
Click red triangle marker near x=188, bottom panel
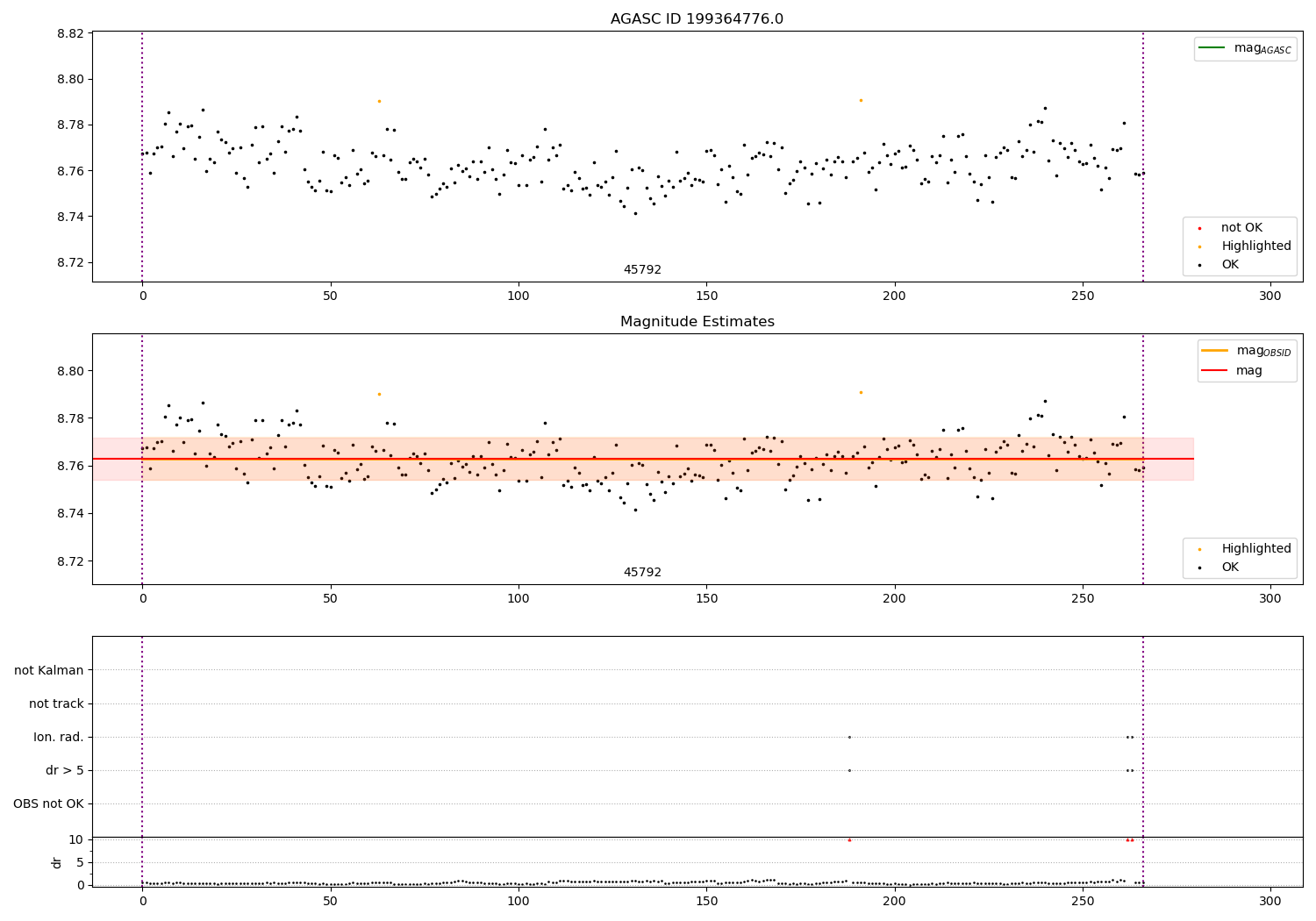(x=849, y=839)
